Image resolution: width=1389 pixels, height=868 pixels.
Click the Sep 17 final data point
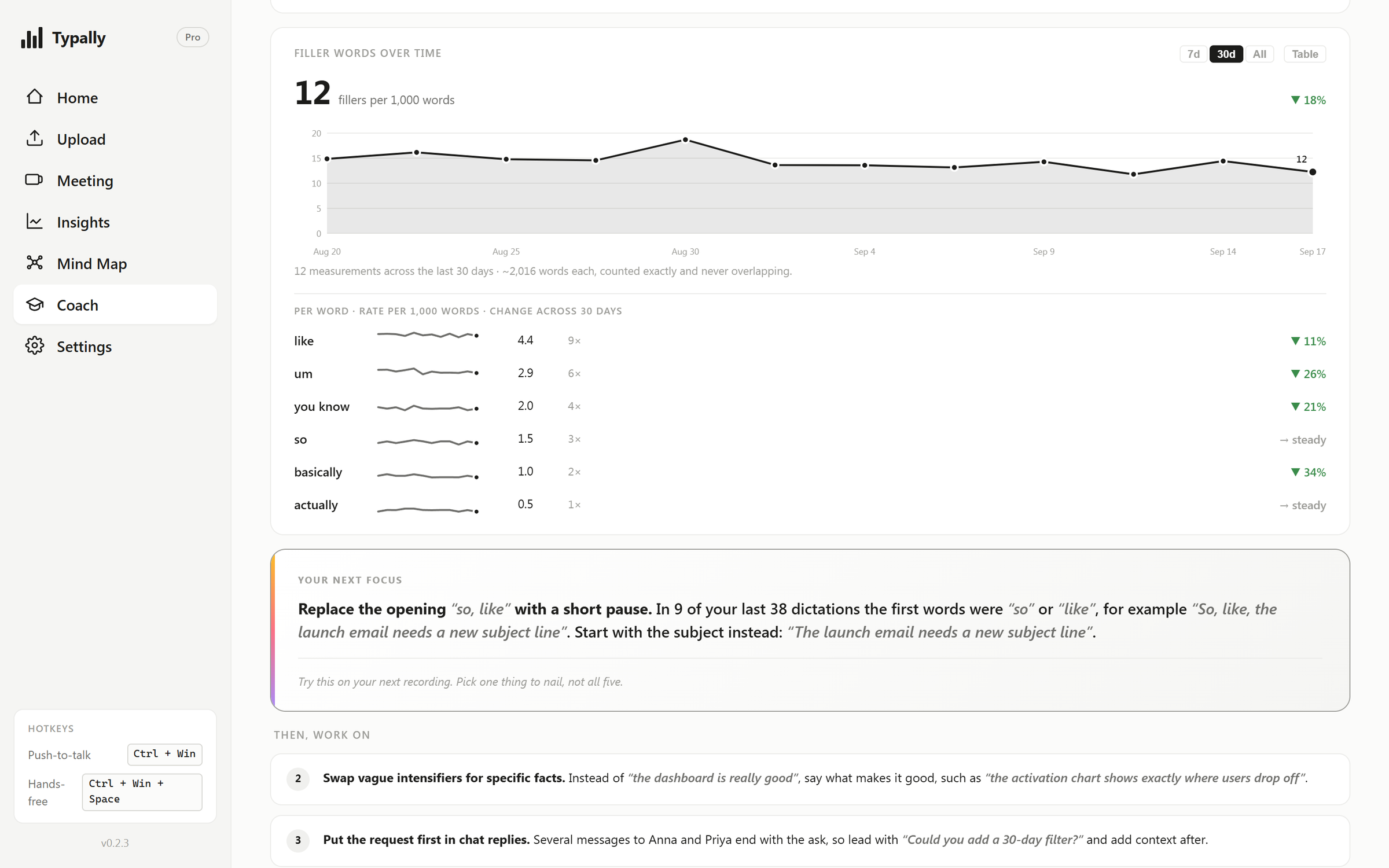point(1313,172)
